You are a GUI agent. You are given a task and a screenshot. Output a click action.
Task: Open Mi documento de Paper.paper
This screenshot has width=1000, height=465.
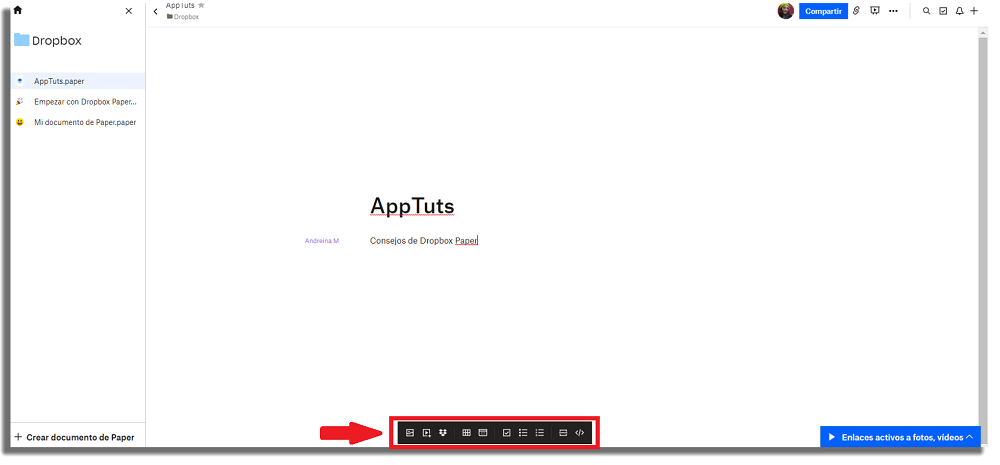[78, 122]
